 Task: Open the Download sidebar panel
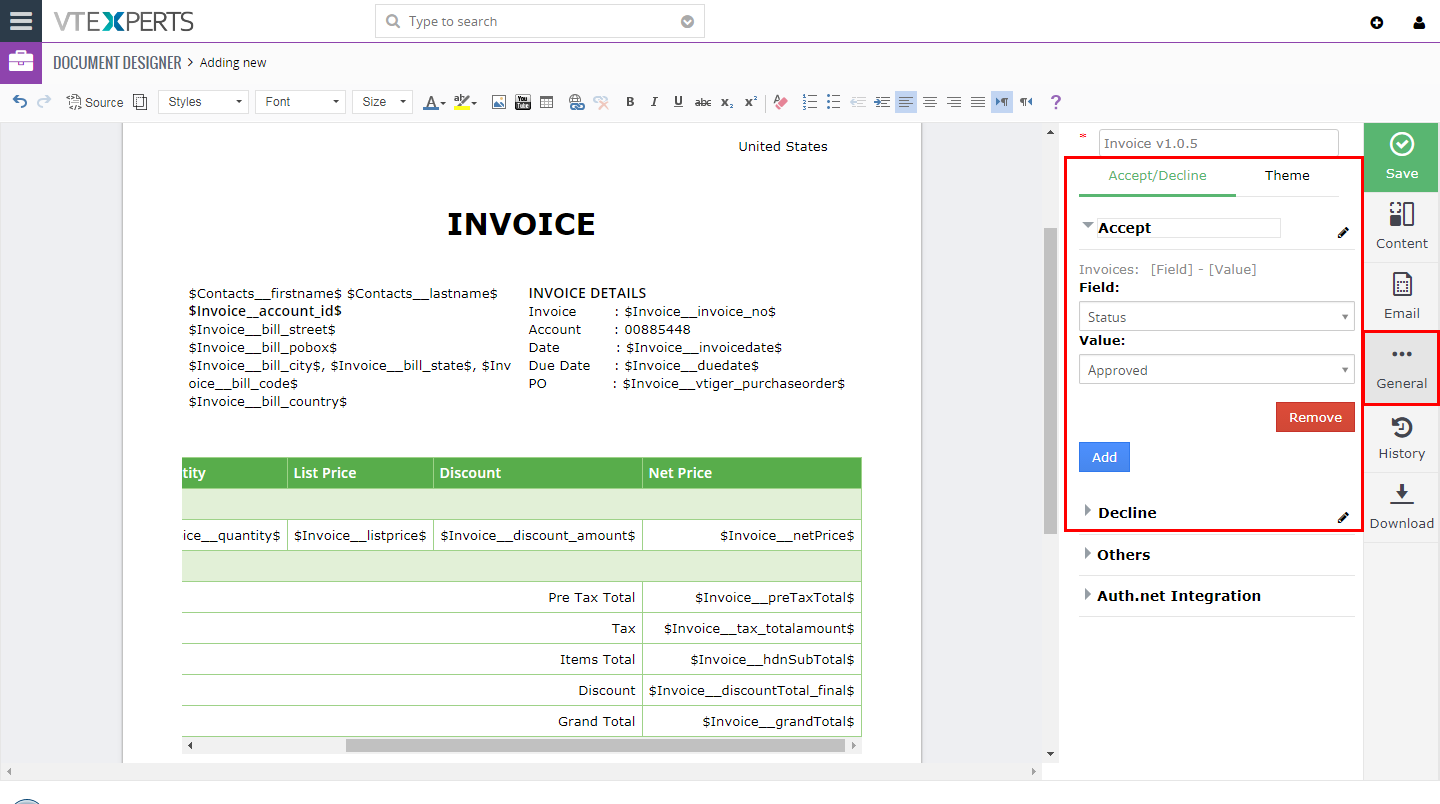coord(1401,508)
